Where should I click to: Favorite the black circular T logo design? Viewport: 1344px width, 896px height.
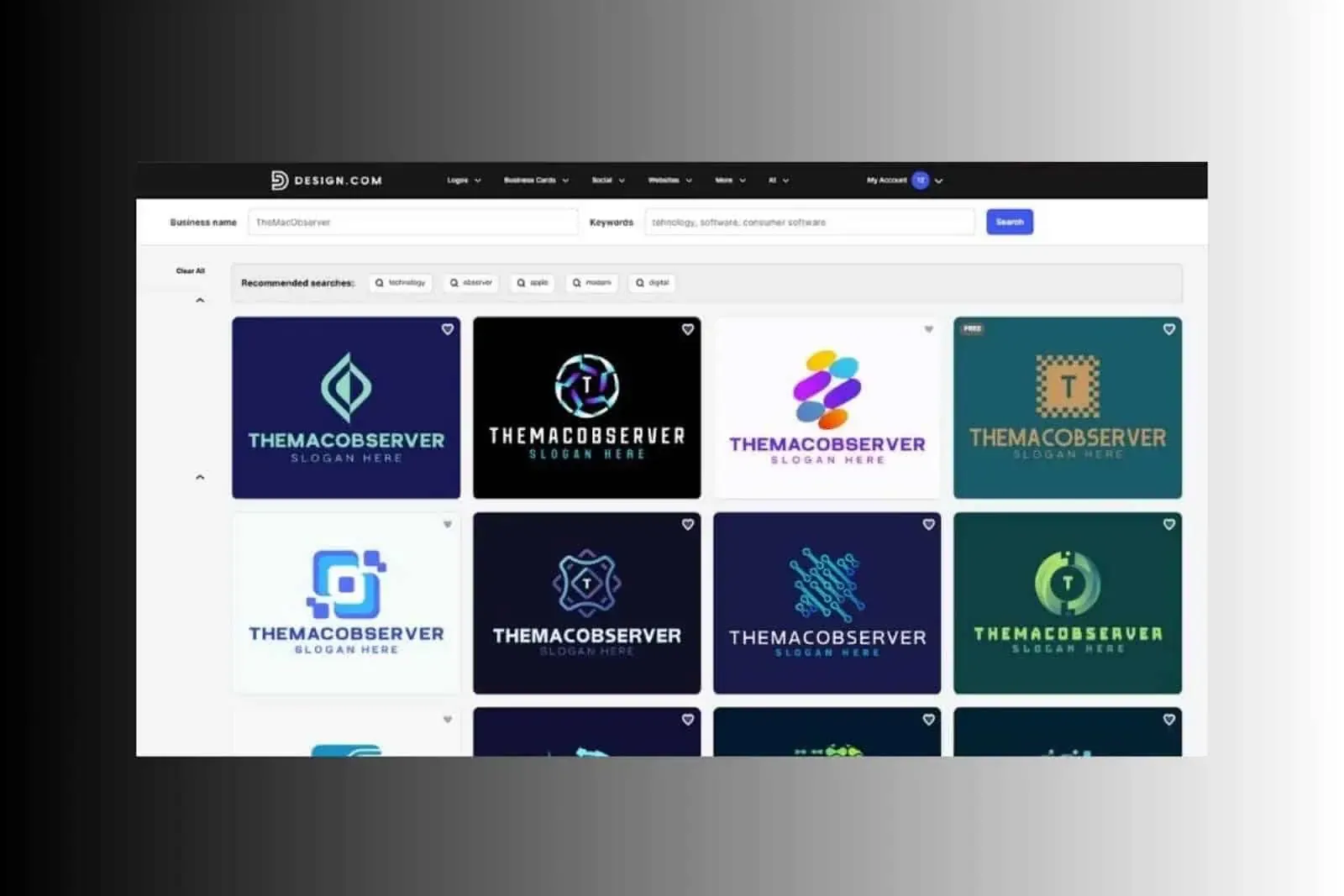click(x=688, y=330)
